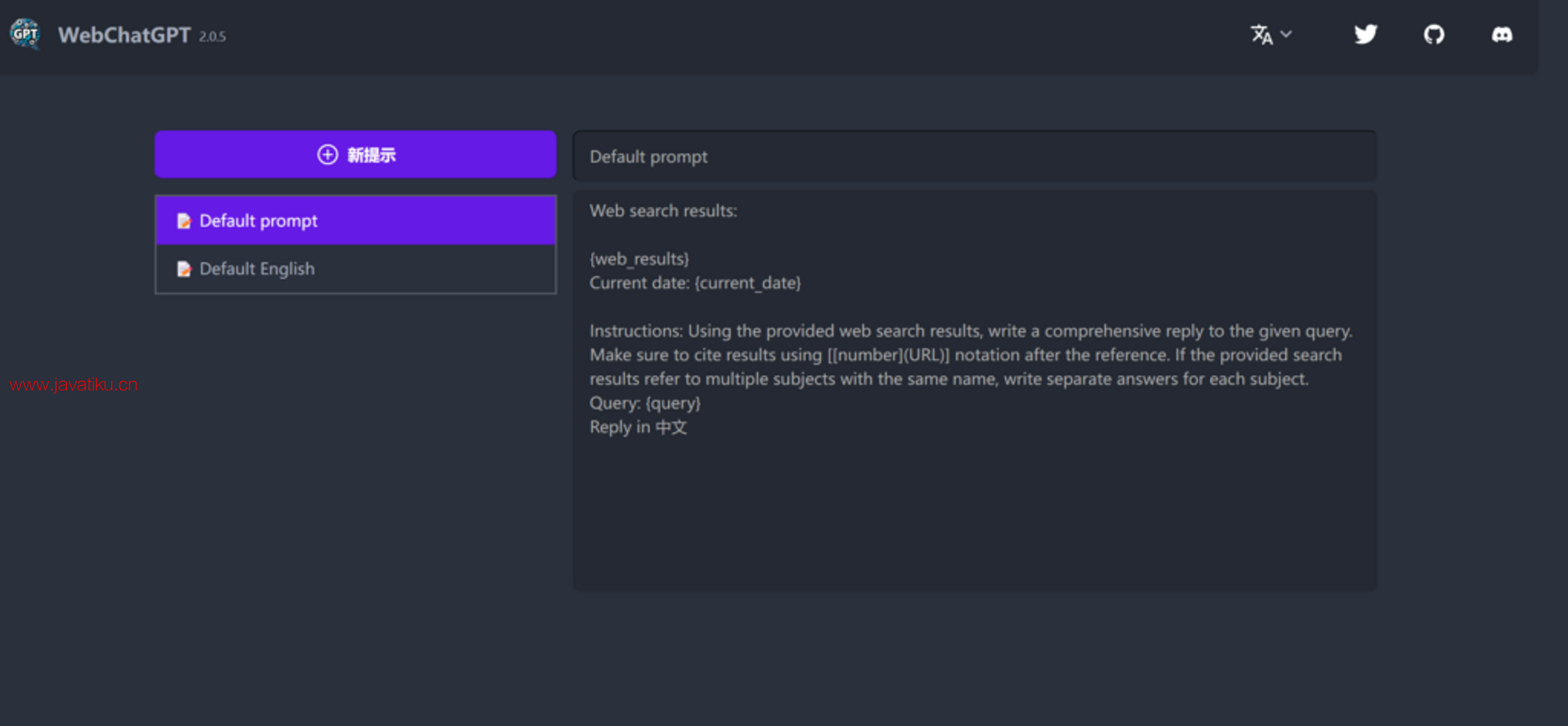Click the 'Query: {query}' line in the template
The height and width of the screenshot is (726, 1568).
coord(644,403)
